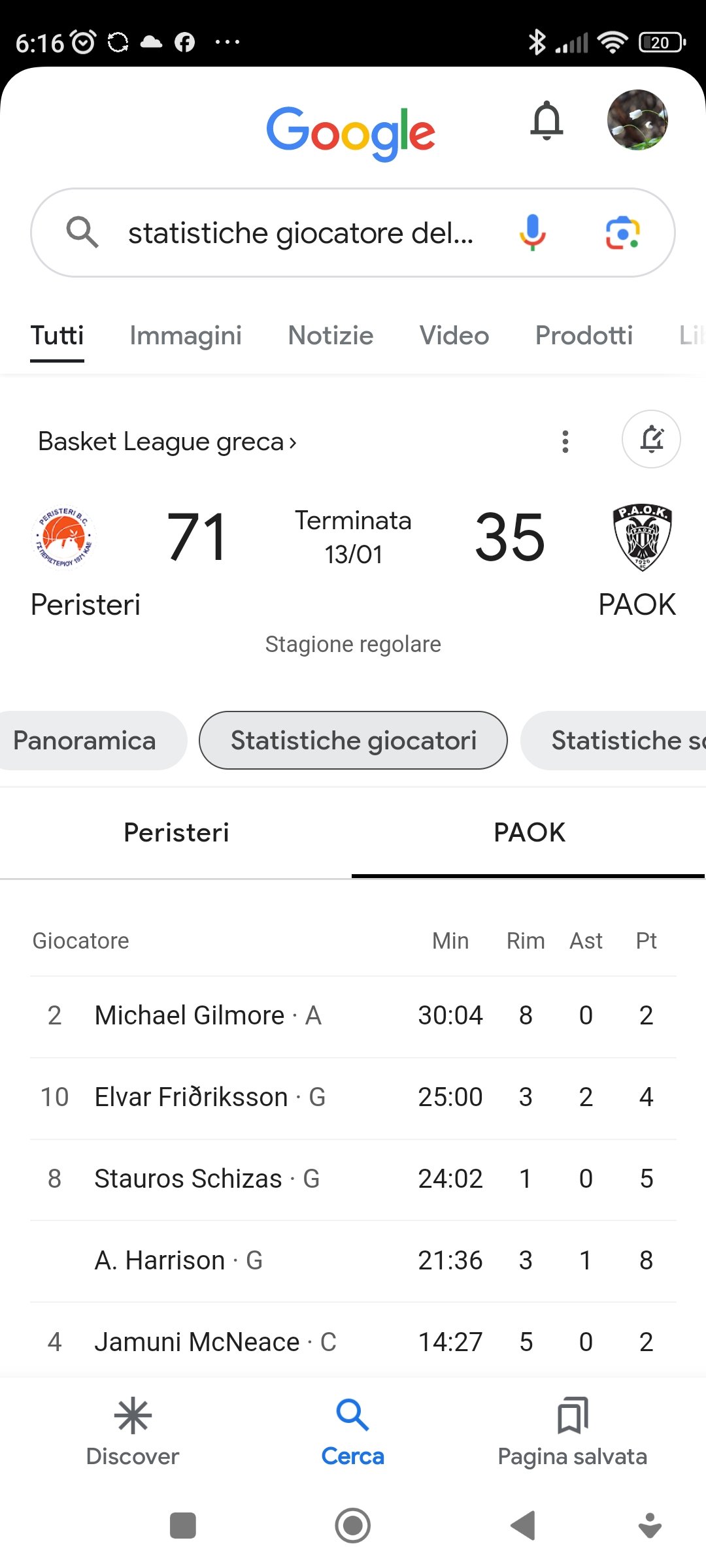The width and height of the screenshot is (706, 1568).
Task: Start voice search with microphone icon
Action: (x=533, y=233)
